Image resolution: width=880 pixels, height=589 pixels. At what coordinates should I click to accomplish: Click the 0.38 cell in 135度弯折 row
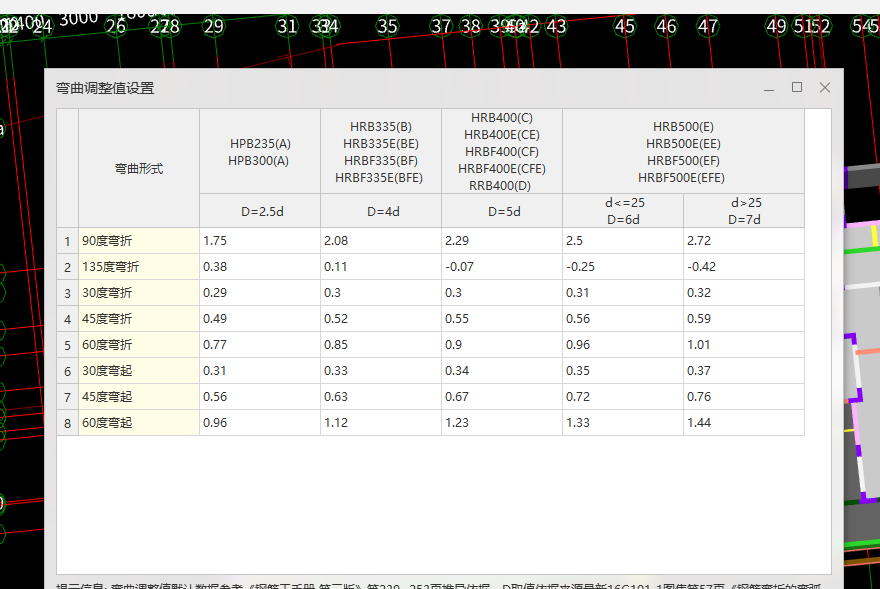(x=260, y=267)
